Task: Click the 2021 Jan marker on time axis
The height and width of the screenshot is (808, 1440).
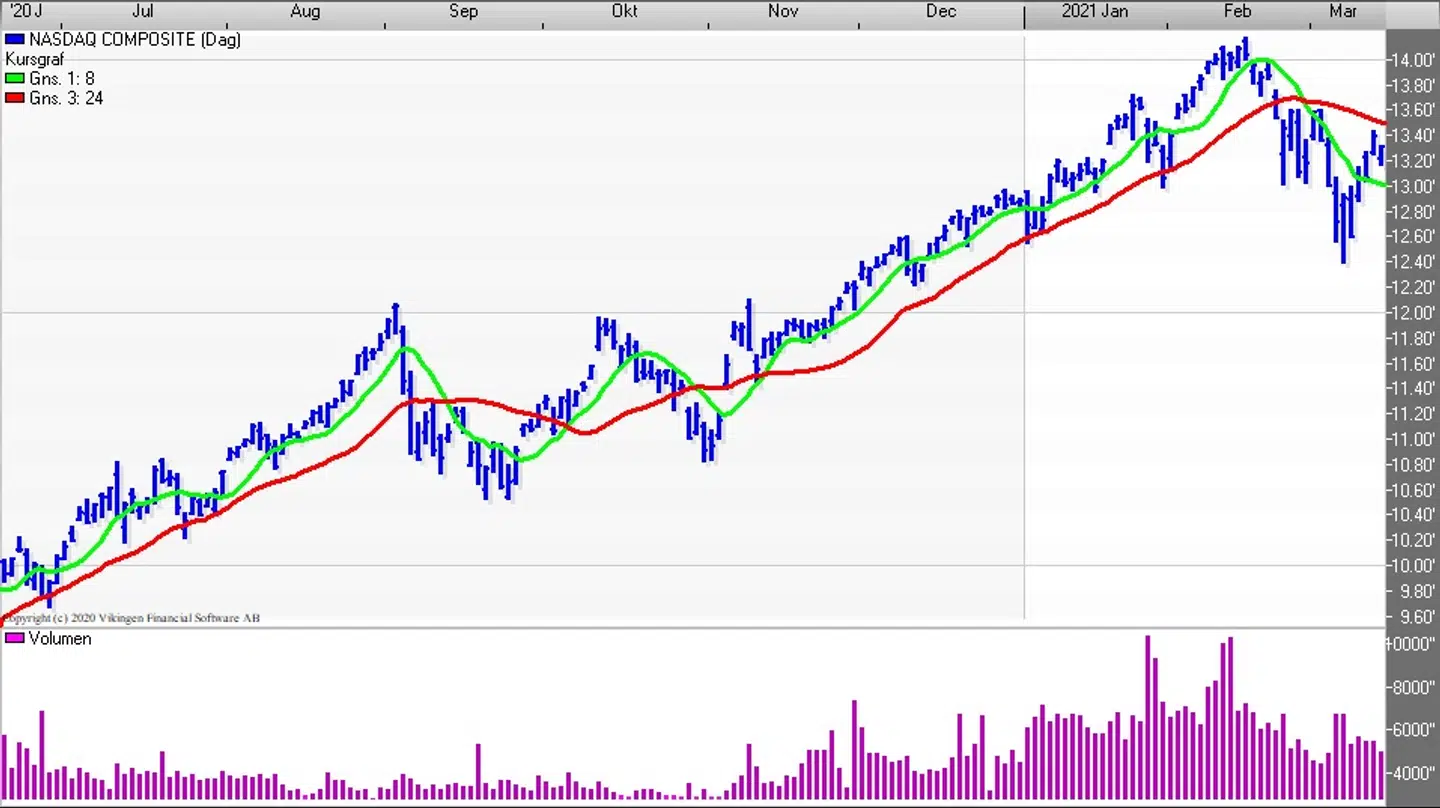Action: click(x=1095, y=11)
